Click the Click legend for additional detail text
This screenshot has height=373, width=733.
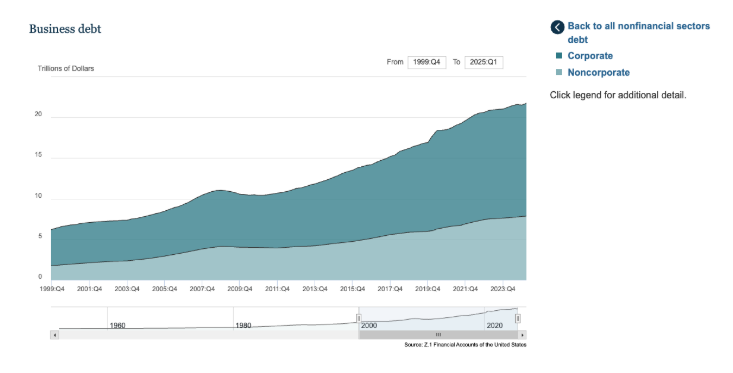(618, 95)
